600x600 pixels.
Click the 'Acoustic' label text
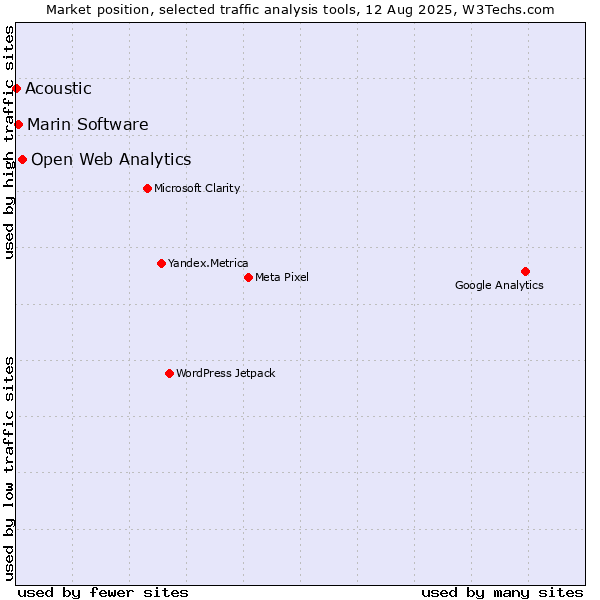click(x=58, y=88)
